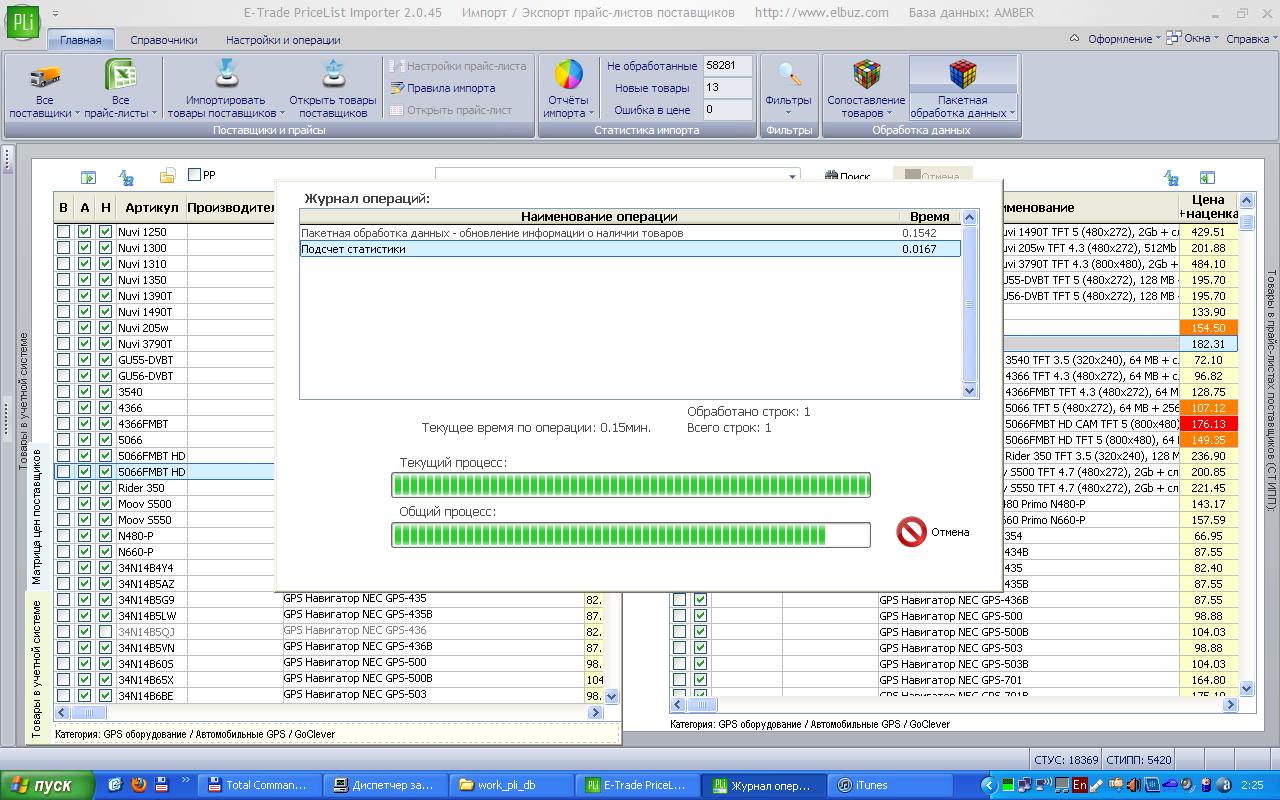Click the binoculars 'Поиск' search button
Screen dimensions: 1280x800
tap(847, 177)
